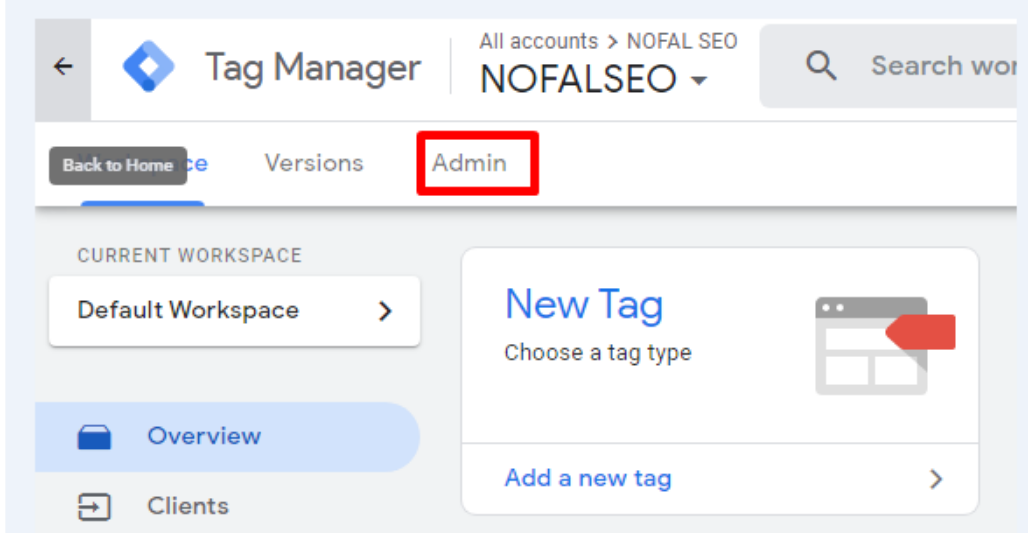Click the Add a new tag link
This screenshot has width=1028, height=533.
(x=588, y=479)
